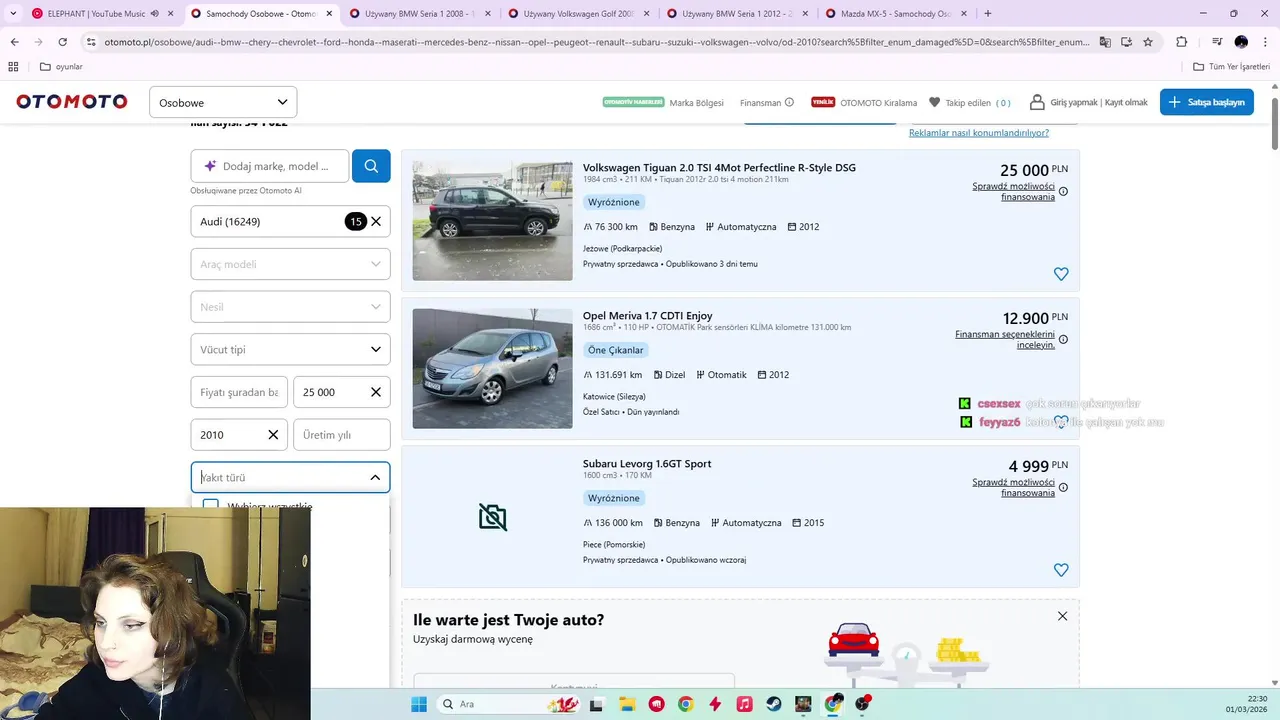Click the Satışa başlayın button
The image size is (1280, 720).
pyautogui.click(x=1207, y=102)
